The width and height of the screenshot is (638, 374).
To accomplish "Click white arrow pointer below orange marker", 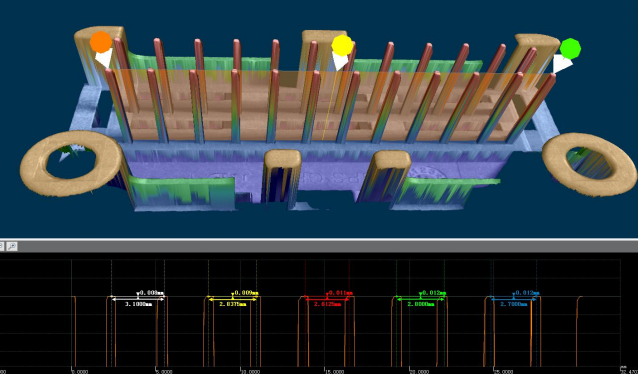I will click(104, 58).
